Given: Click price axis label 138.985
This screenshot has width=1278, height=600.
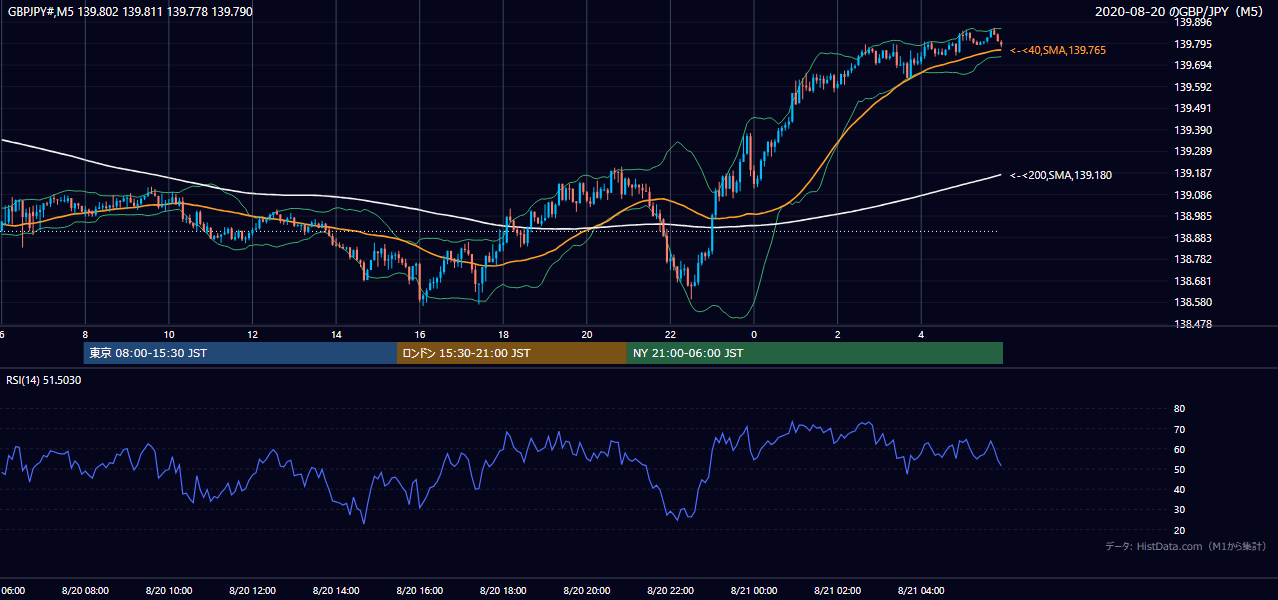Looking at the screenshot, I should pyautogui.click(x=1192, y=216).
